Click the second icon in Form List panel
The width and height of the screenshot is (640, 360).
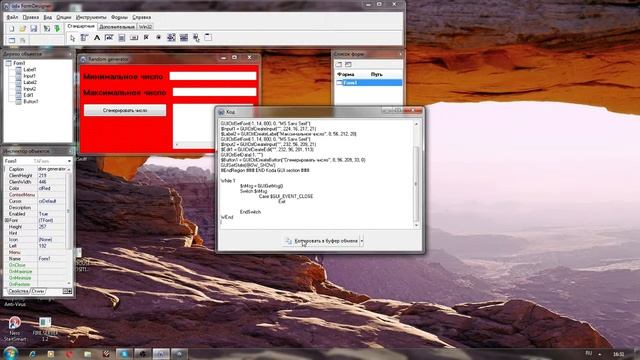click(348, 64)
